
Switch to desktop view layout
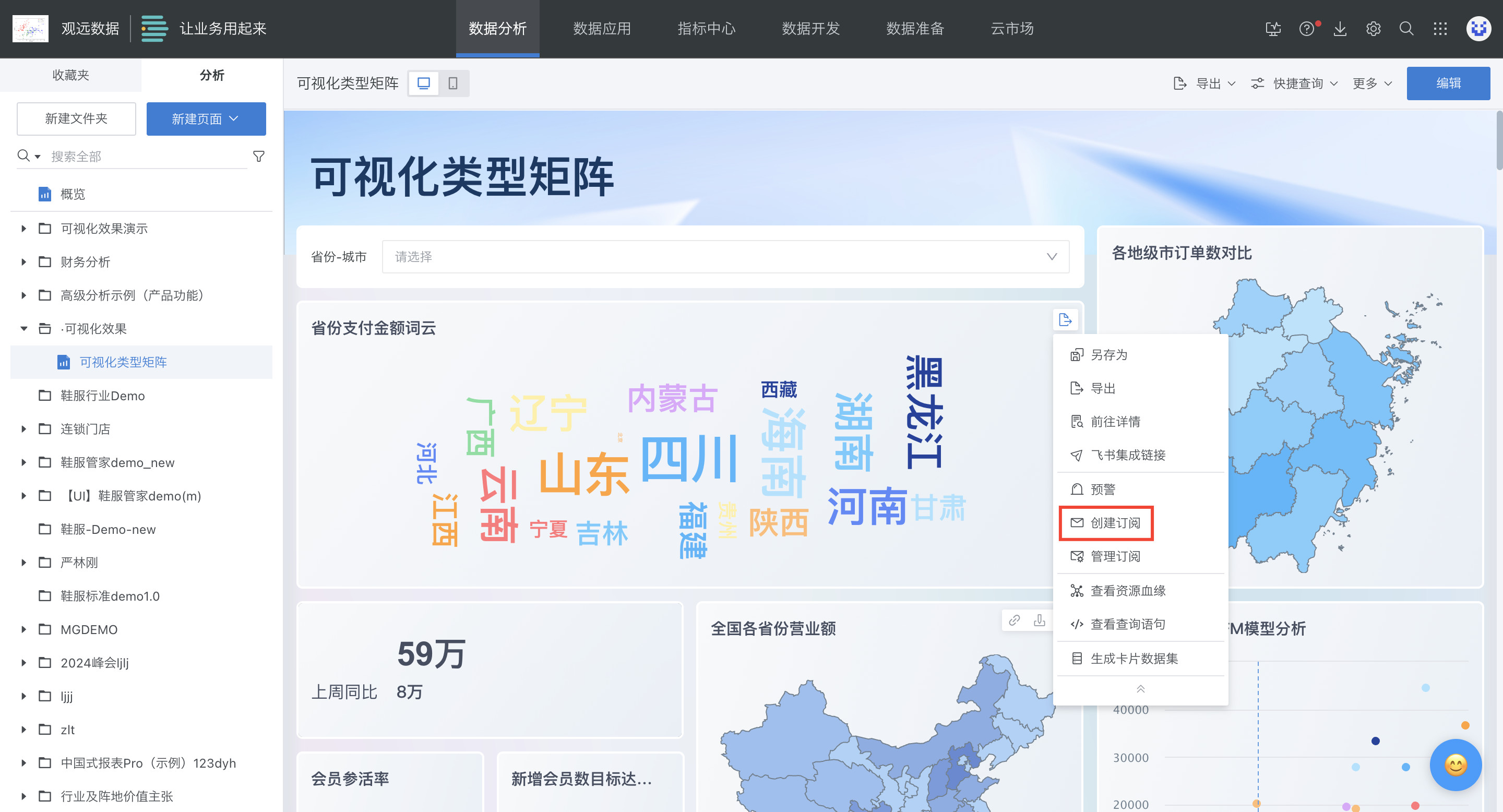point(424,83)
